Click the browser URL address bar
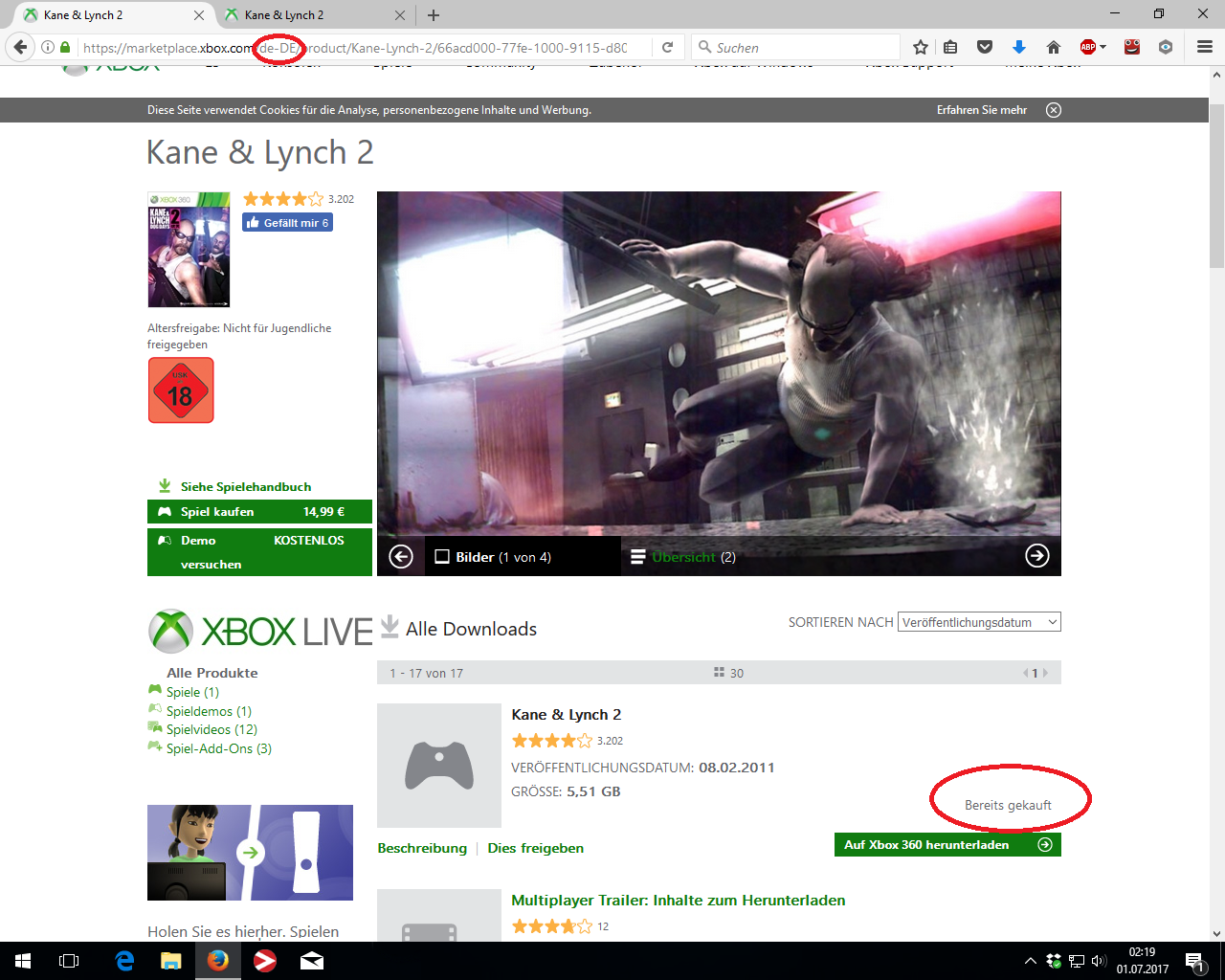Viewport: 1225px width, 980px height. [x=354, y=47]
